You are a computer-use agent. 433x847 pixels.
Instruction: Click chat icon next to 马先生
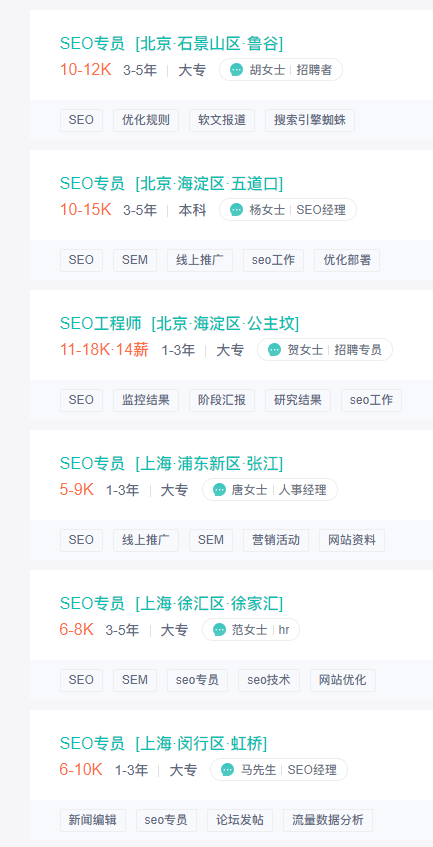pyautogui.click(x=227, y=769)
